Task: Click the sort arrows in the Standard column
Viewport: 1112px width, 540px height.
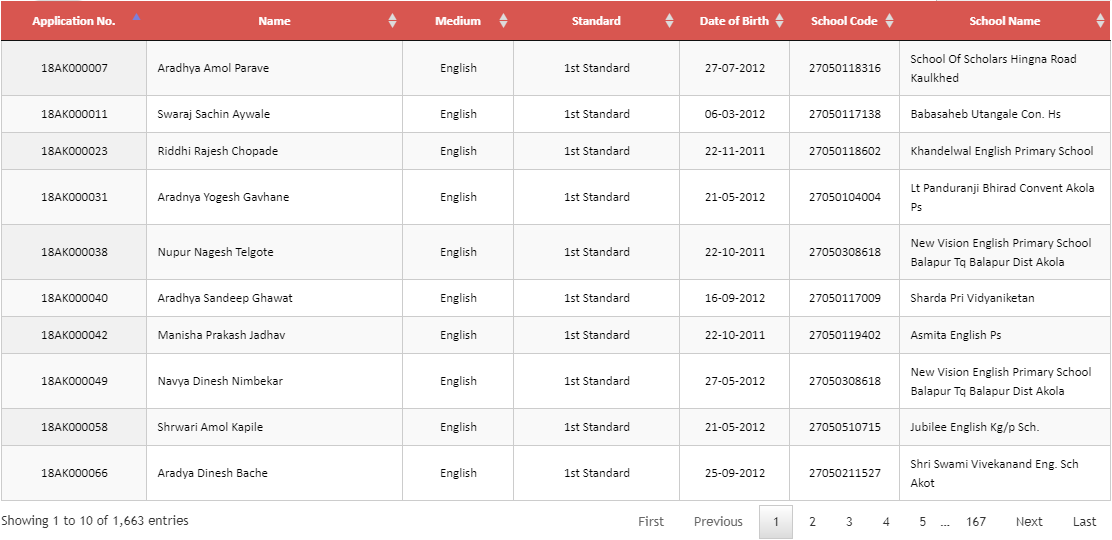Action: (x=669, y=21)
